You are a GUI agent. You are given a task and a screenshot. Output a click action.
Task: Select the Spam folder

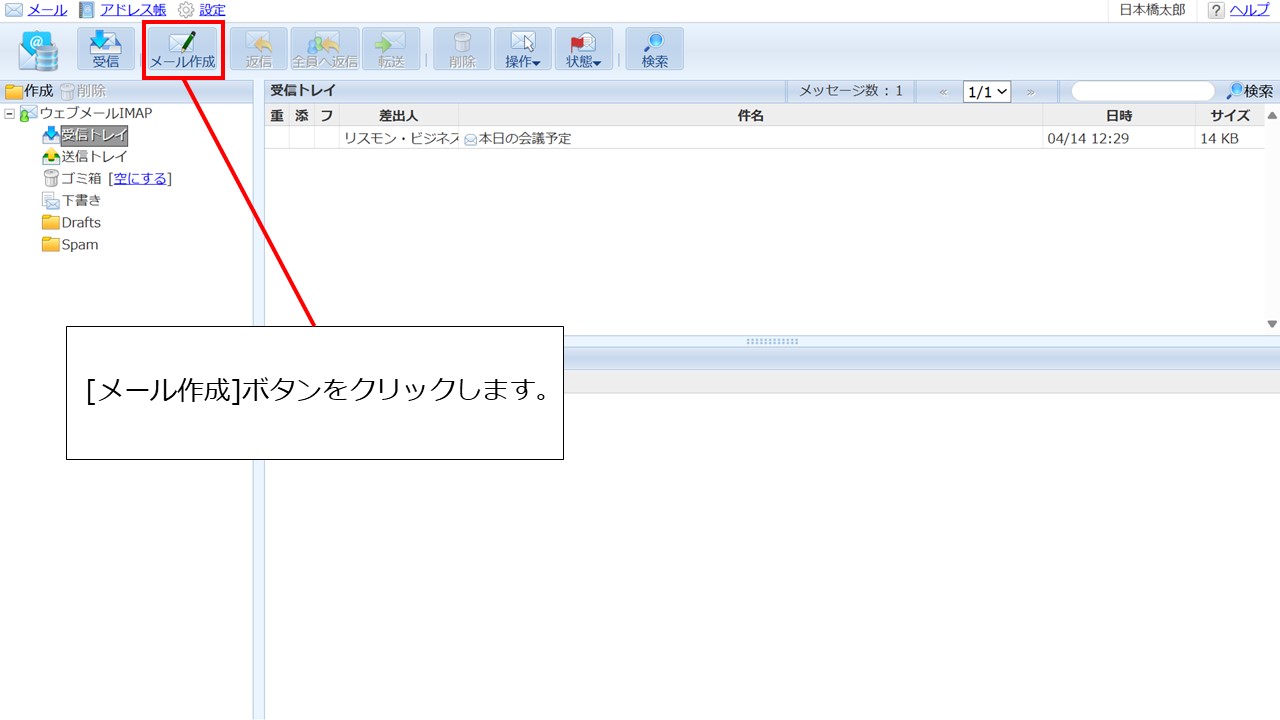click(79, 244)
